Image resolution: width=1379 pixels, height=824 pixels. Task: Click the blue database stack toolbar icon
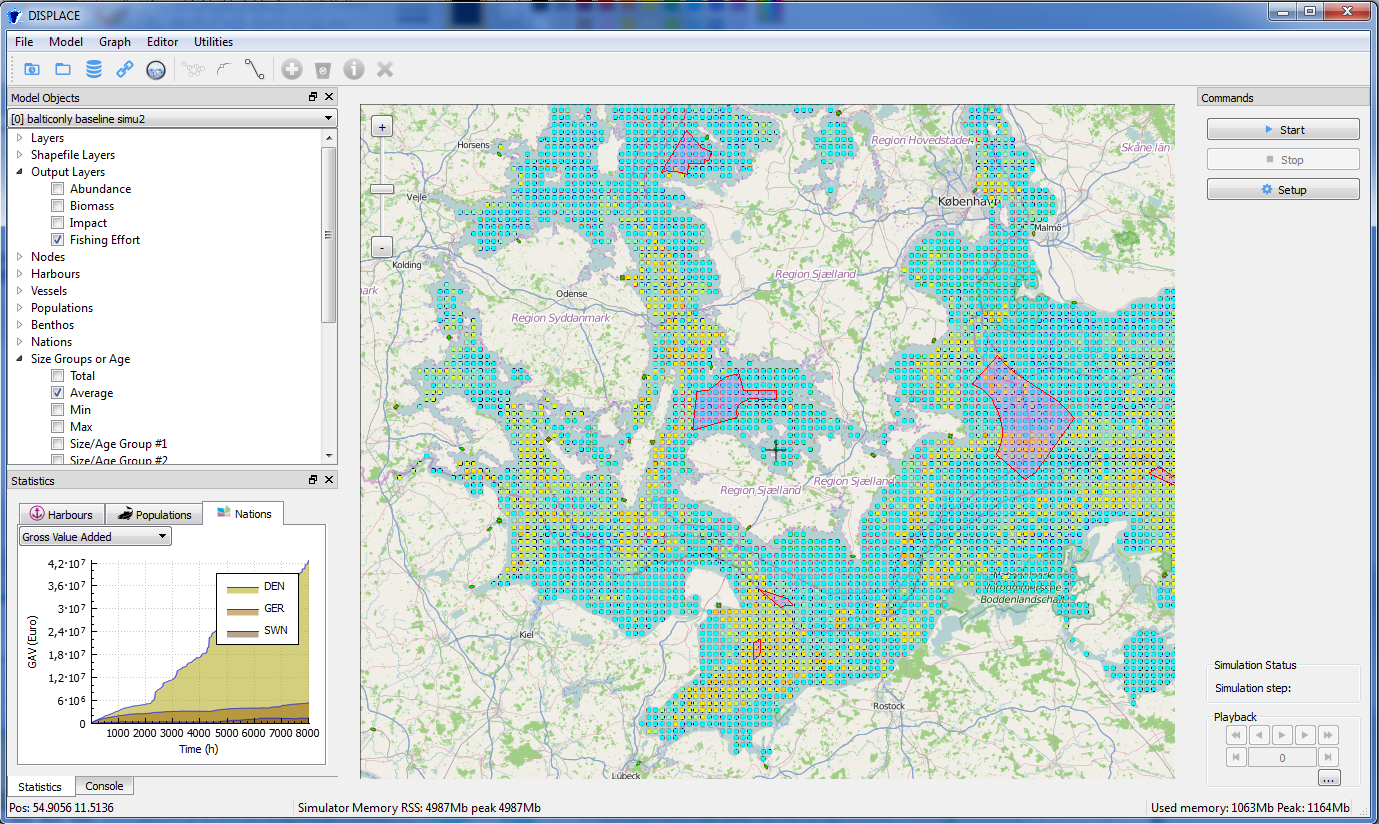[94, 69]
